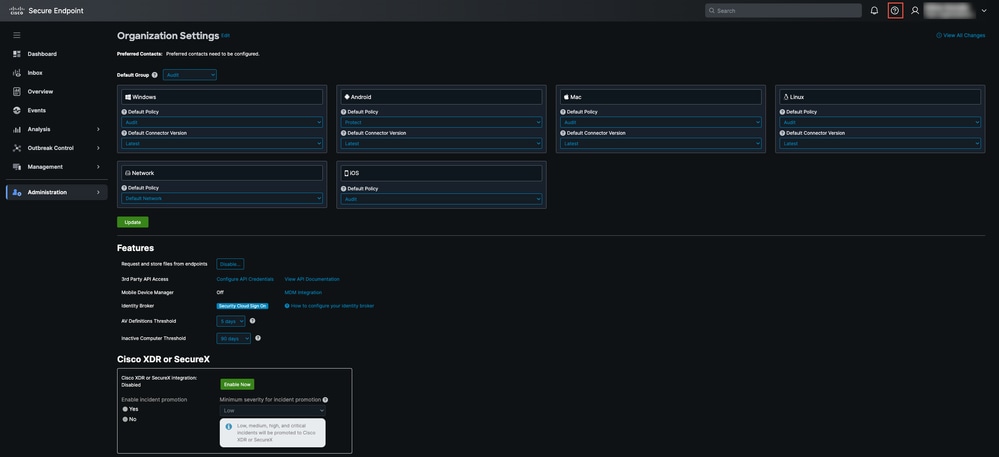Go to Overview in sidebar
999x457 pixels.
point(40,92)
